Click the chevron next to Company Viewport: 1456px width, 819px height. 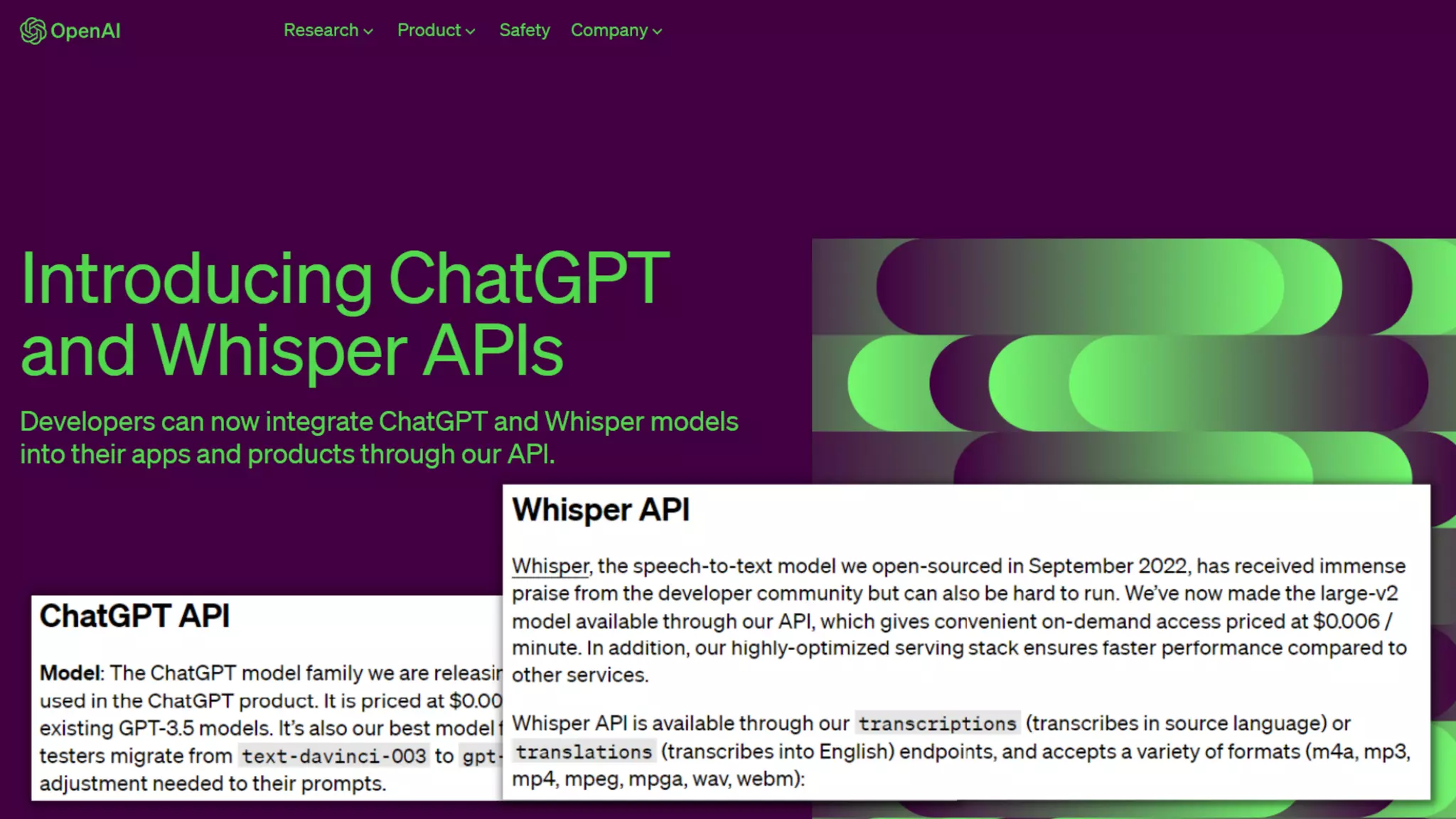coord(658,31)
